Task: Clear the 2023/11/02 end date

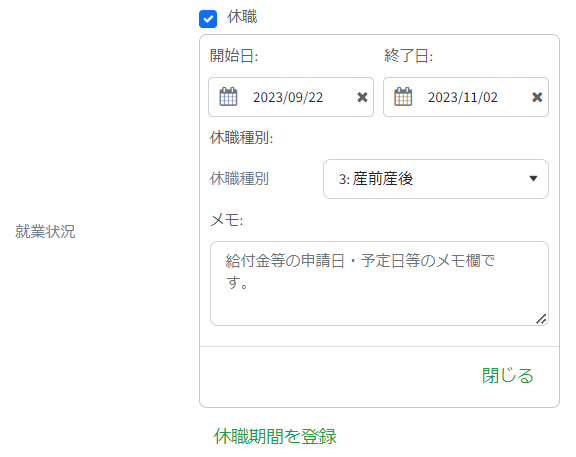Action: (x=537, y=97)
